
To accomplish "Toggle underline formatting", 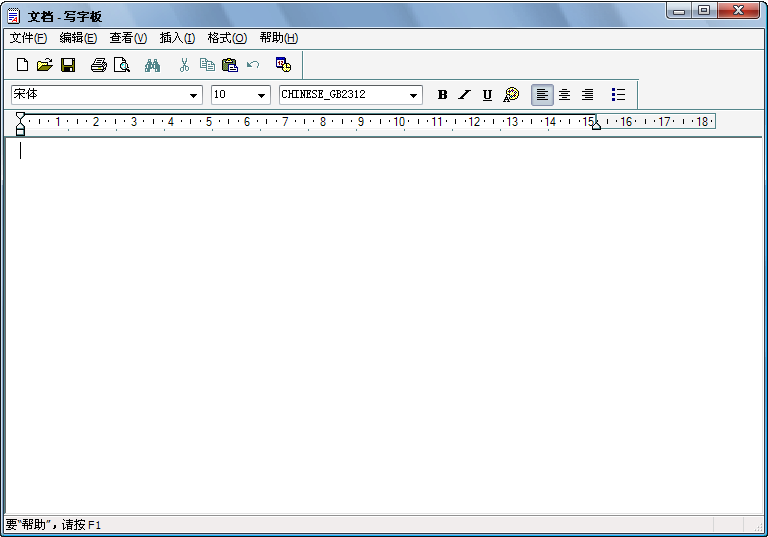I will pyautogui.click(x=487, y=95).
